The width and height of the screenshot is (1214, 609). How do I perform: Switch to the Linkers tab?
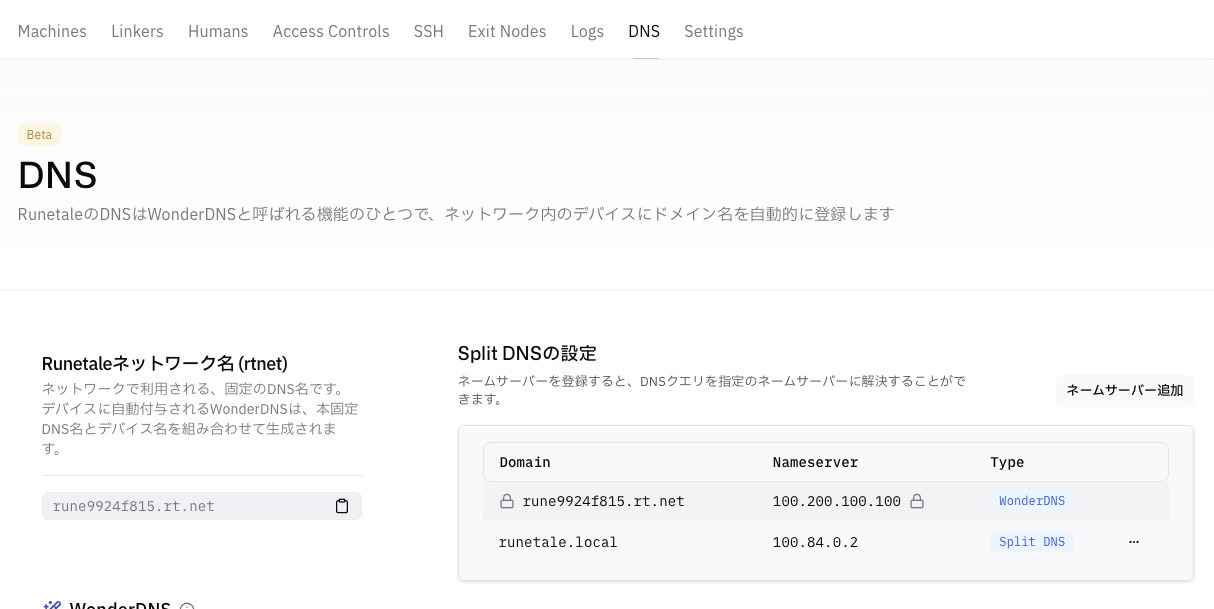(137, 31)
